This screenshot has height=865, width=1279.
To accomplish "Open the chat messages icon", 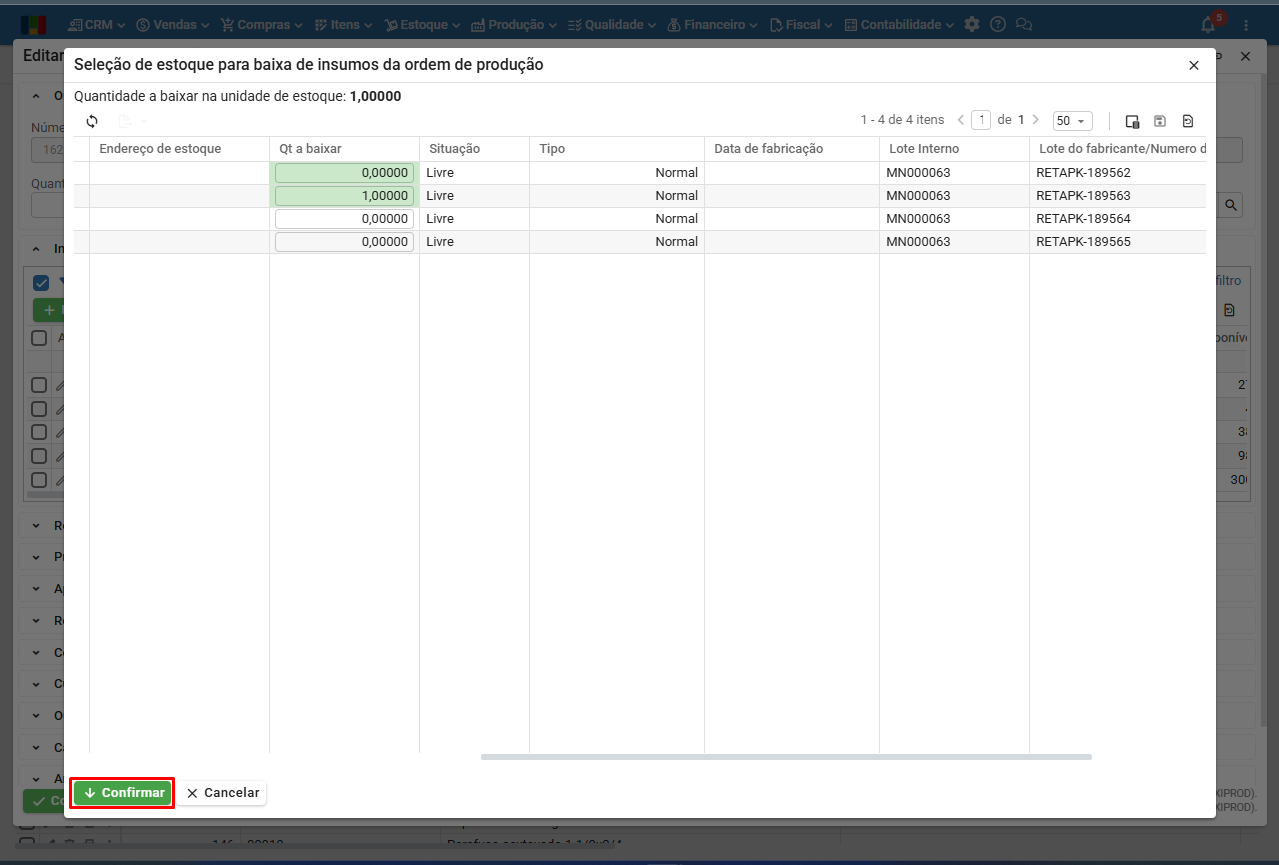I will coord(1023,25).
